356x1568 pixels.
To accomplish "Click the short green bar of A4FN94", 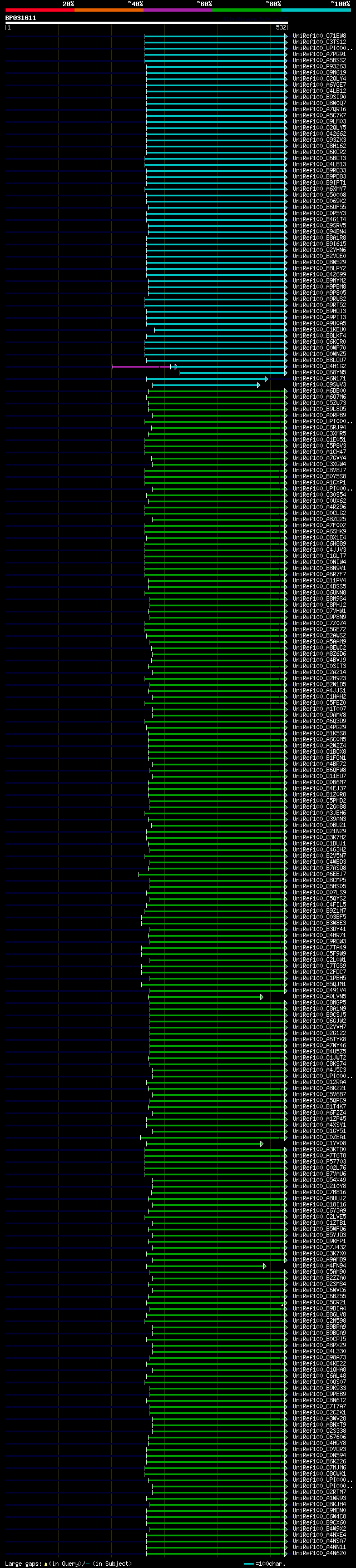I will pyautogui.click(x=205, y=1265).
